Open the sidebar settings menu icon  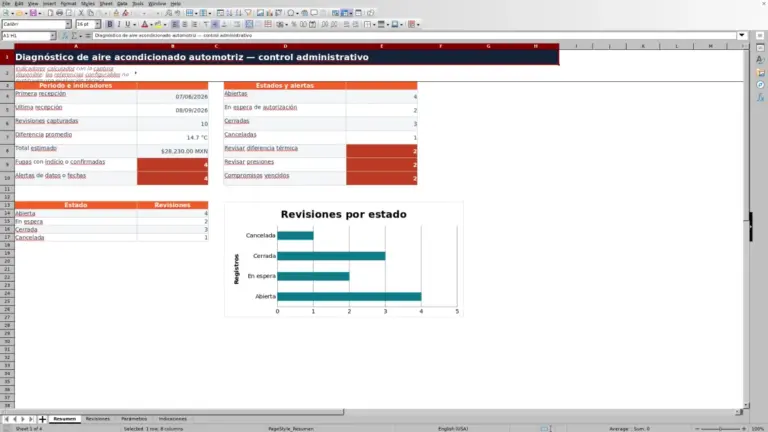tap(760, 36)
